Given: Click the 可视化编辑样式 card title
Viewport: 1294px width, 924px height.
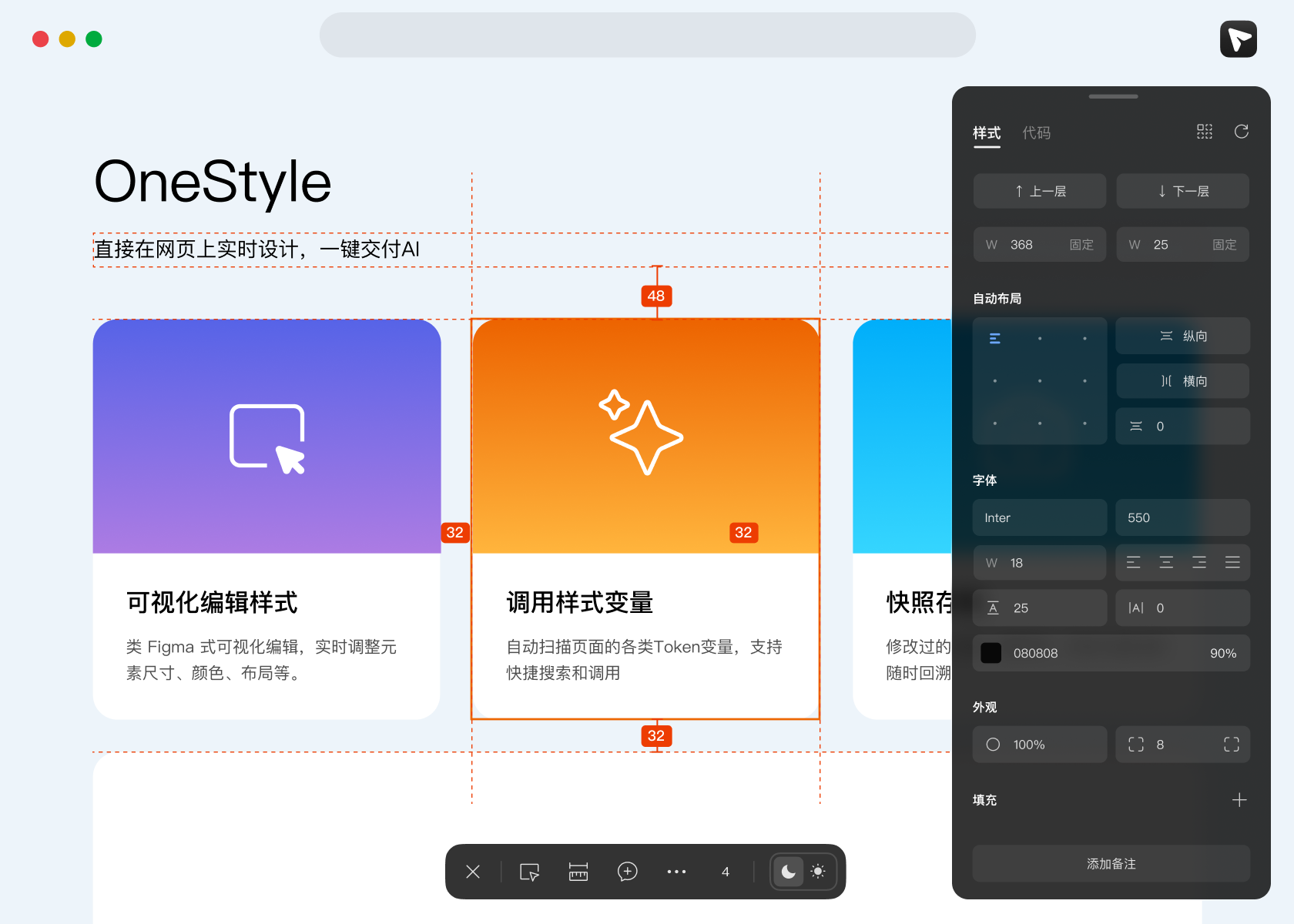Looking at the screenshot, I should tap(212, 602).
